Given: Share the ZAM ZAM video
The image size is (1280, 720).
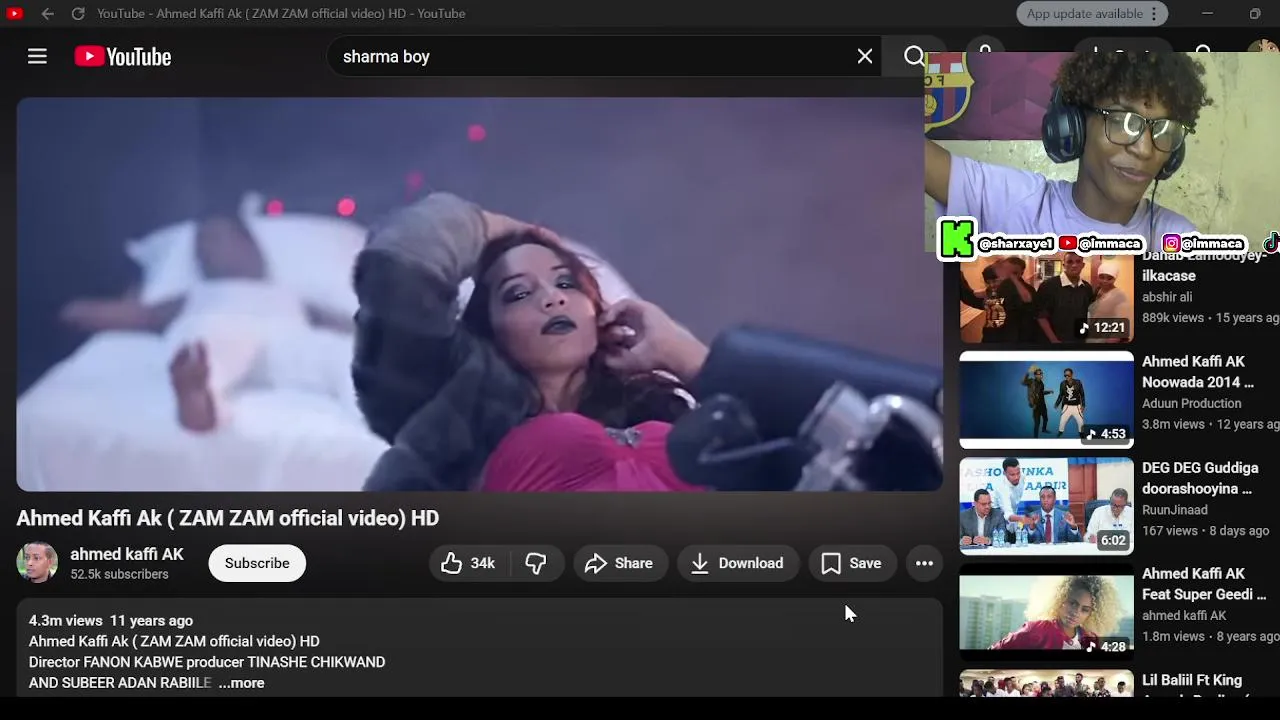Looking at the screenshot, I should (x=620, y=563).
